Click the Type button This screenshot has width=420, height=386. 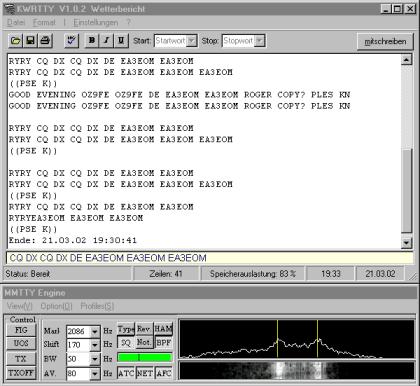pyautogui.click(x=126, y=329)
